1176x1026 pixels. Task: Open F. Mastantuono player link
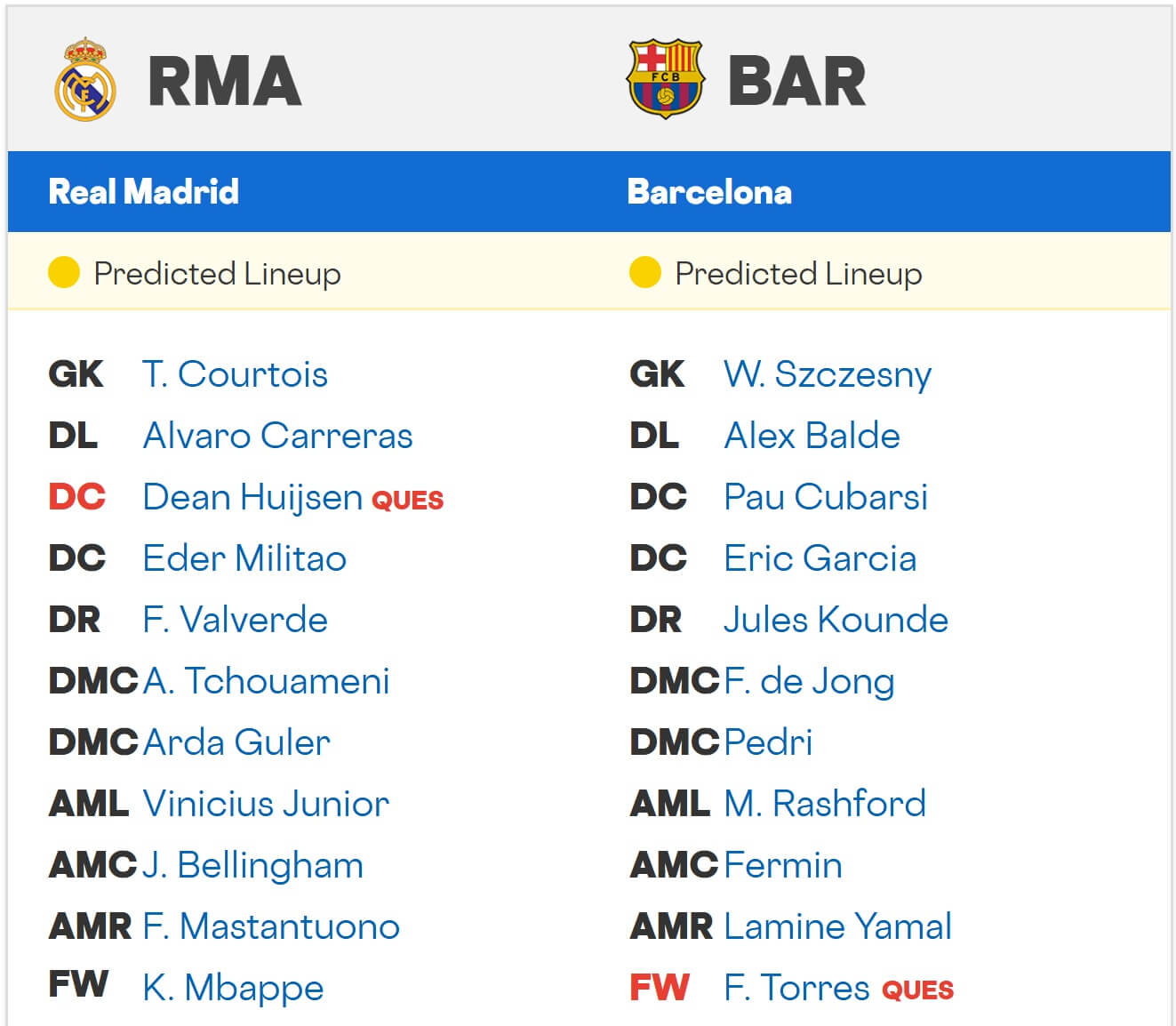[271, 926]
